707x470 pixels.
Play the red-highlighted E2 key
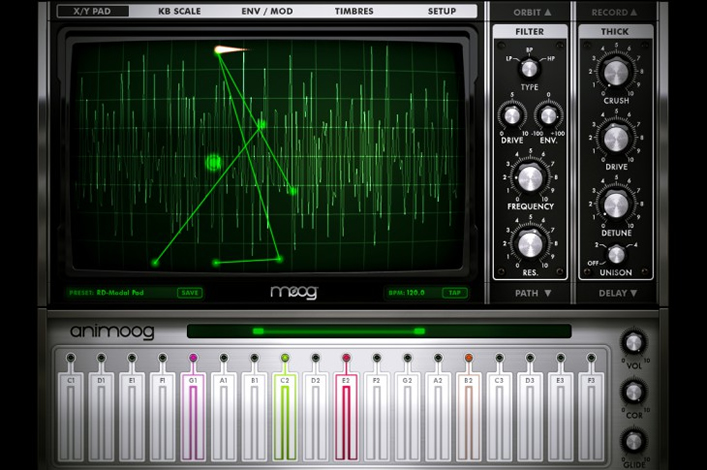pos(346,417)
